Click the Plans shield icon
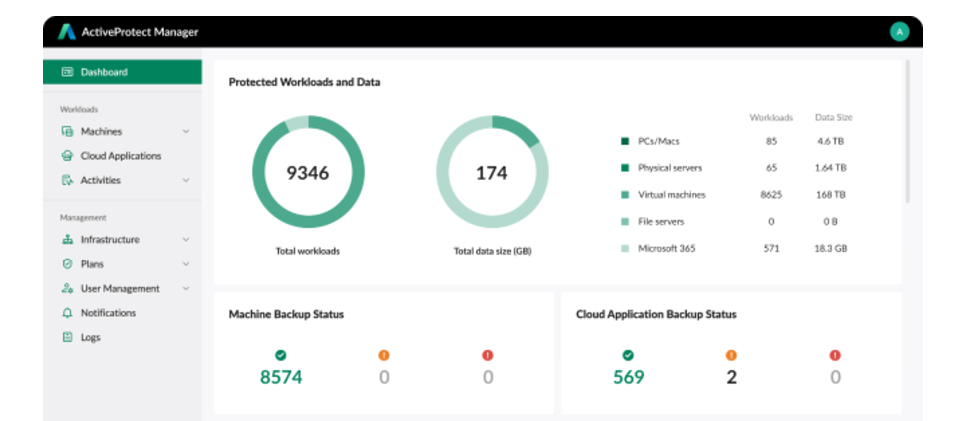 pos(67,264)
